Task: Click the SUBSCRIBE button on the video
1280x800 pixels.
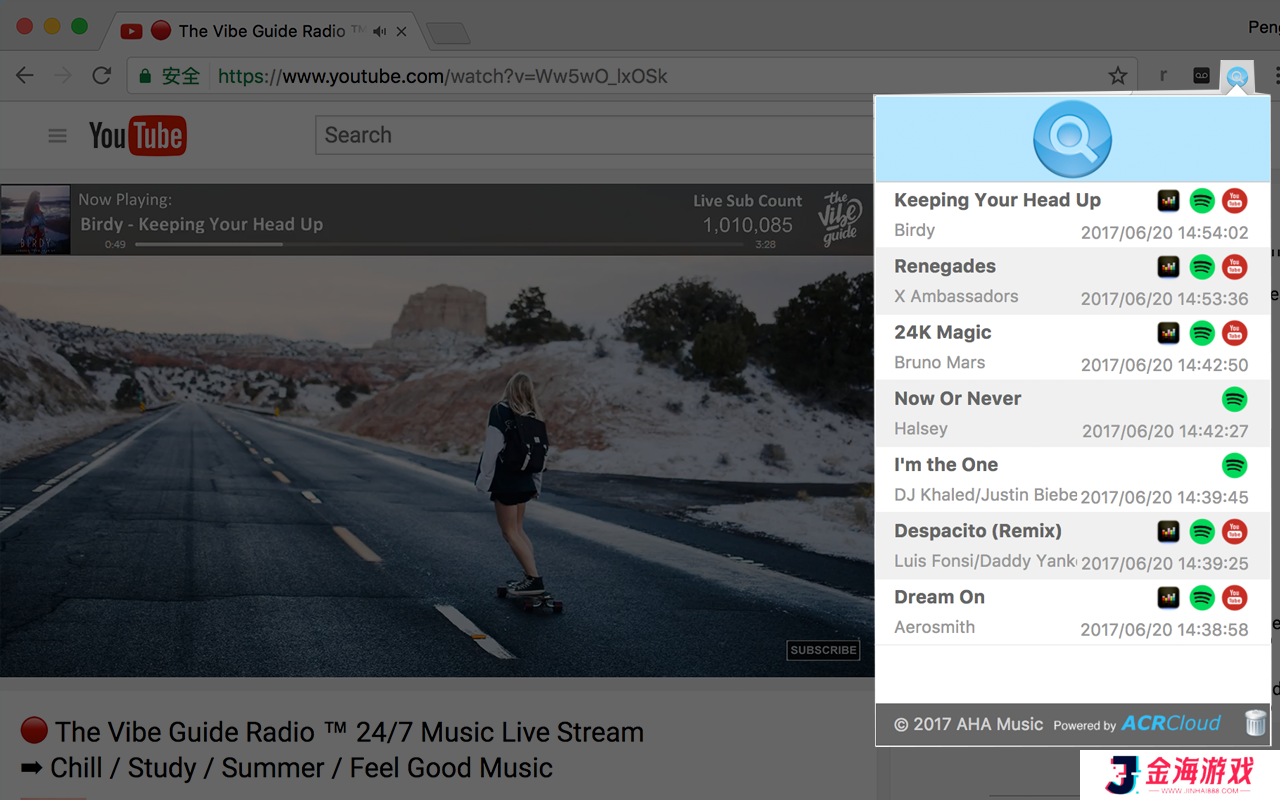Action: 823,650
